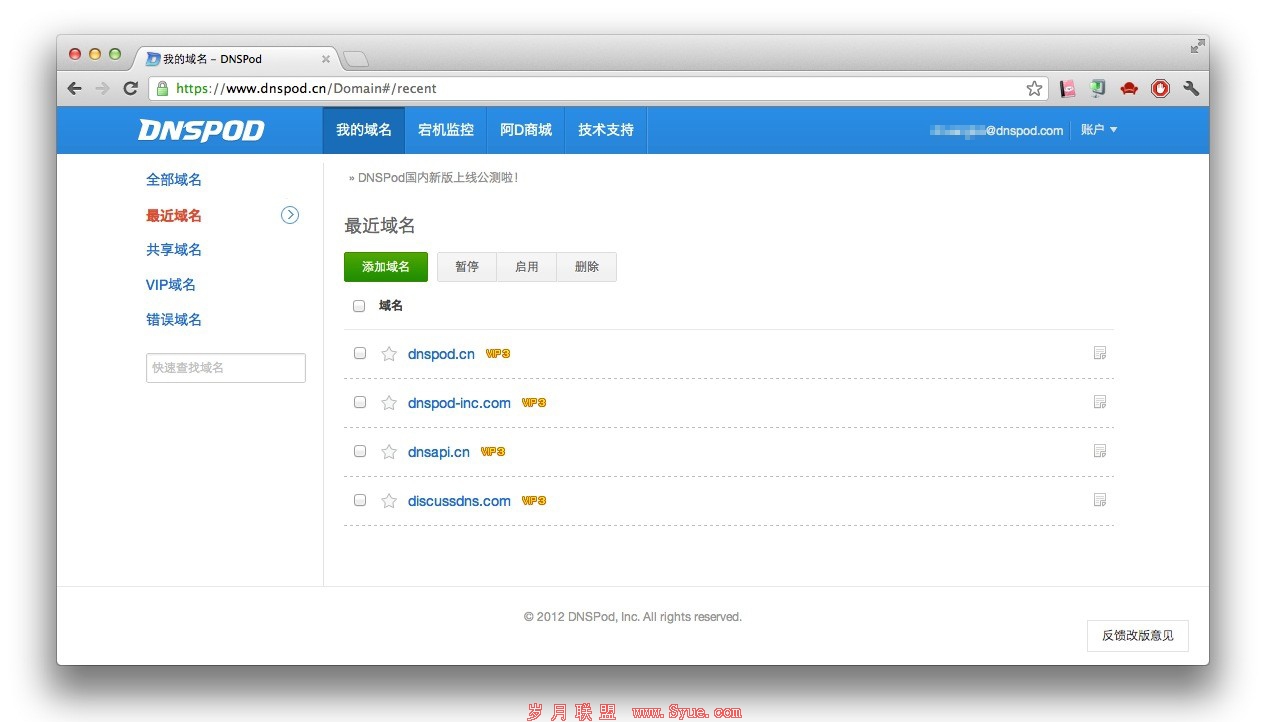Star the dnspod-inc.com domain
Viewport: 1266px width, 722px height.
[389, 403]
